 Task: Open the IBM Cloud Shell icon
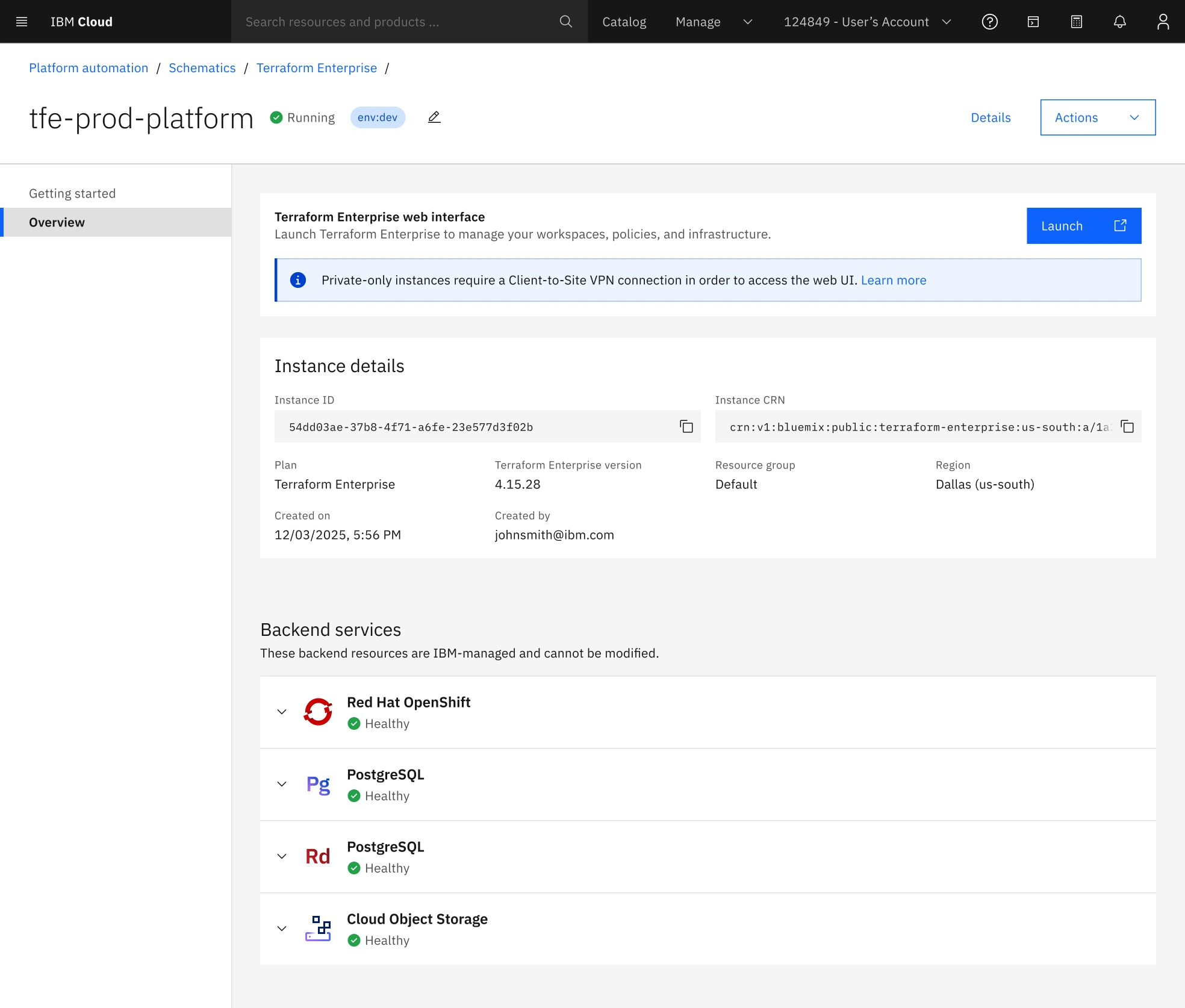click(x=1033, y=22)
